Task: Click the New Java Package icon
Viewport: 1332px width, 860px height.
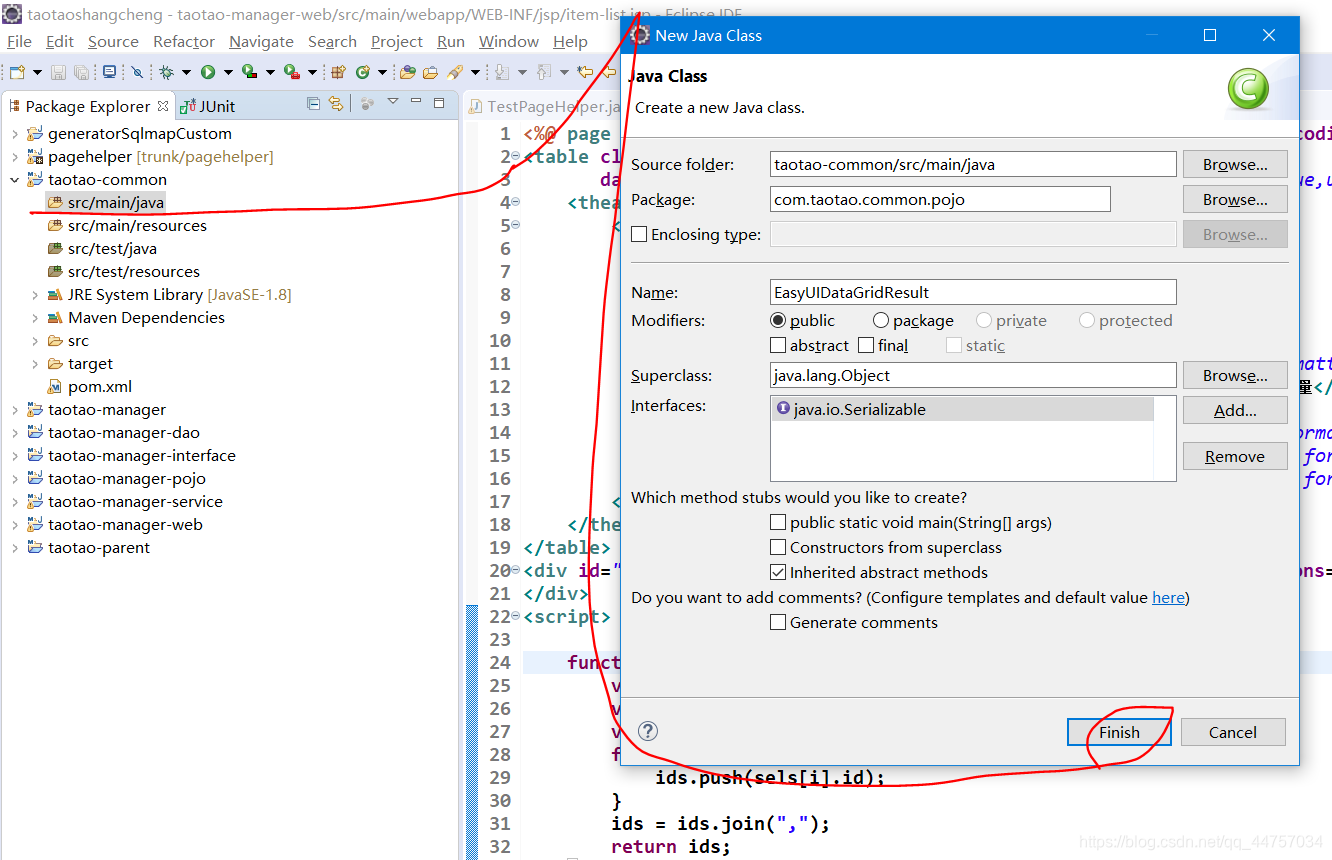Action: (337, 72)
